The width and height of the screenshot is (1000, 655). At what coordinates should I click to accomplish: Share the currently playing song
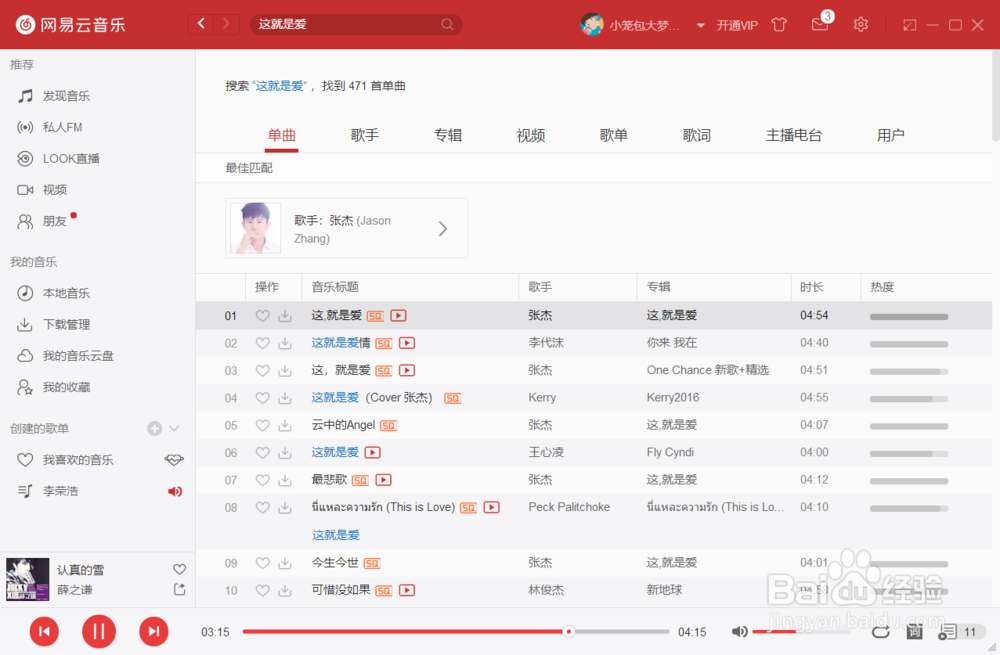pyautogui.click(x=179, y=590)
